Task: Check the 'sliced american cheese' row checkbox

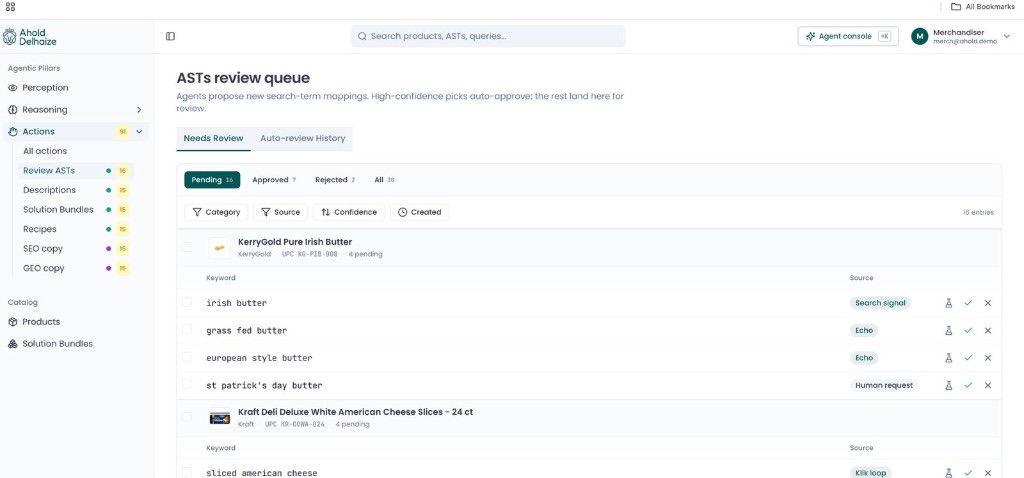Action: 187,472
